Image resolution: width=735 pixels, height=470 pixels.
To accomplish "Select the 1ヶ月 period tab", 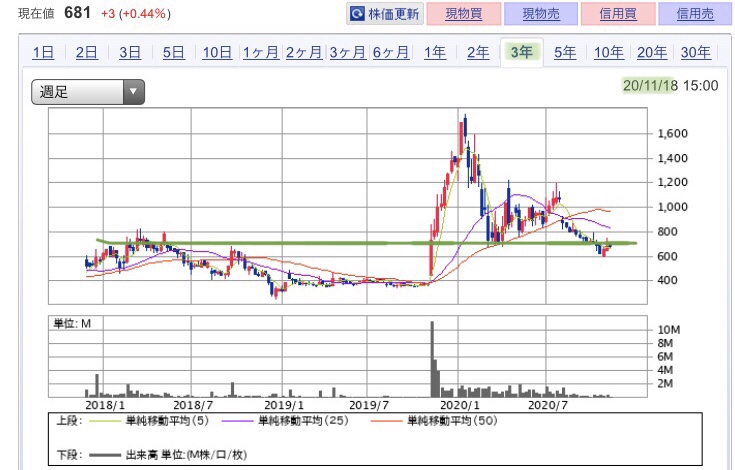I will click(261, 53).
